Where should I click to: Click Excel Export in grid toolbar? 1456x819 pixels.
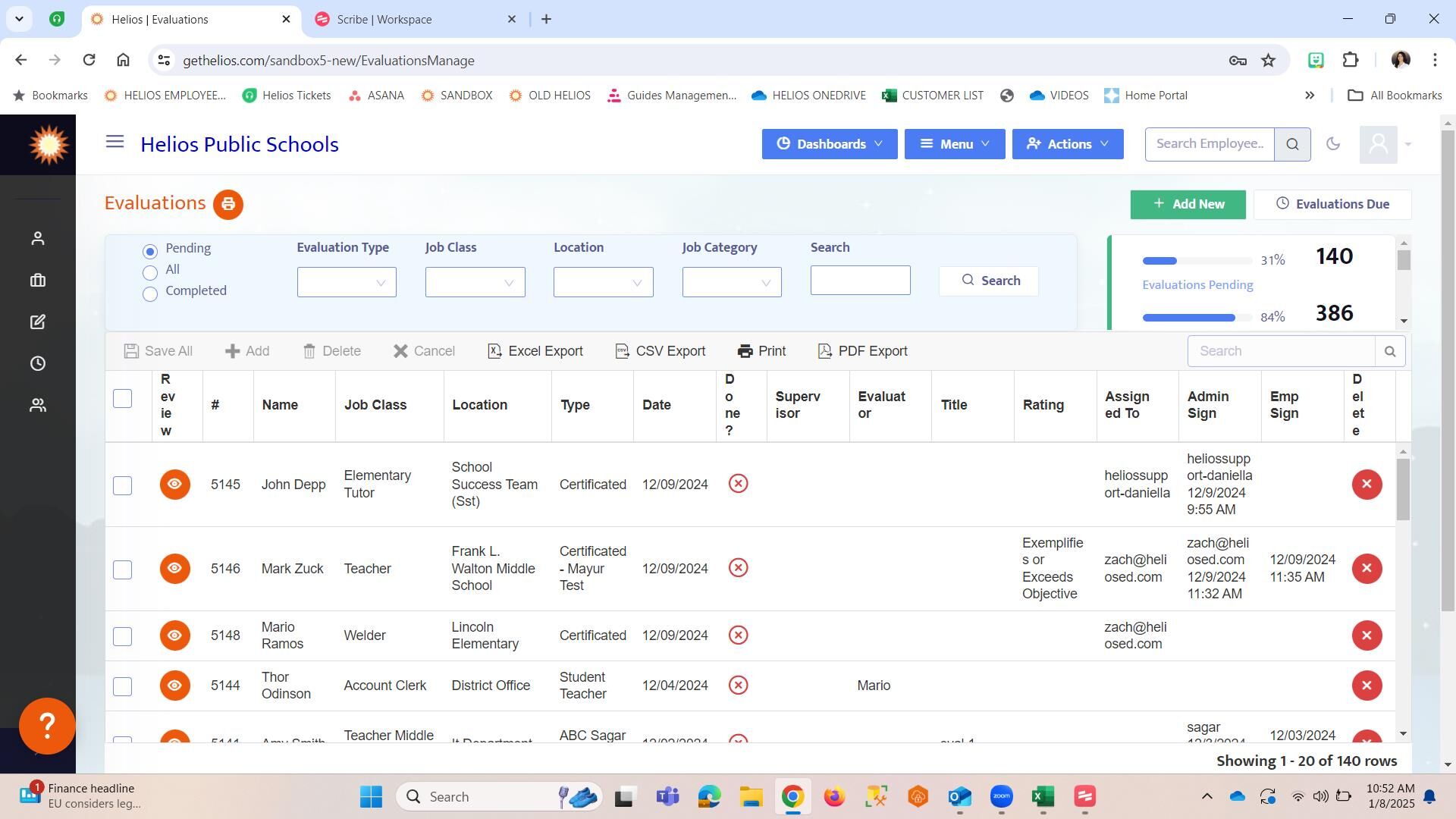pos(535,351)
